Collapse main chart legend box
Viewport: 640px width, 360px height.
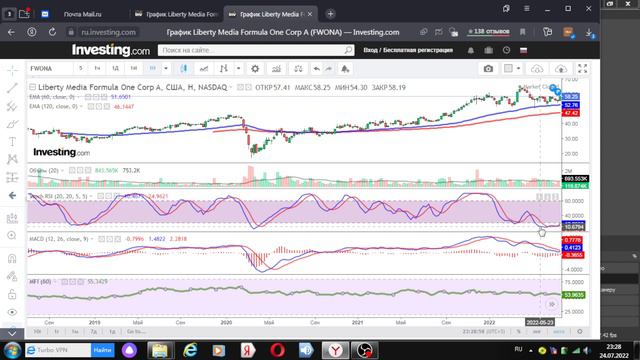[x=33, y=87]
